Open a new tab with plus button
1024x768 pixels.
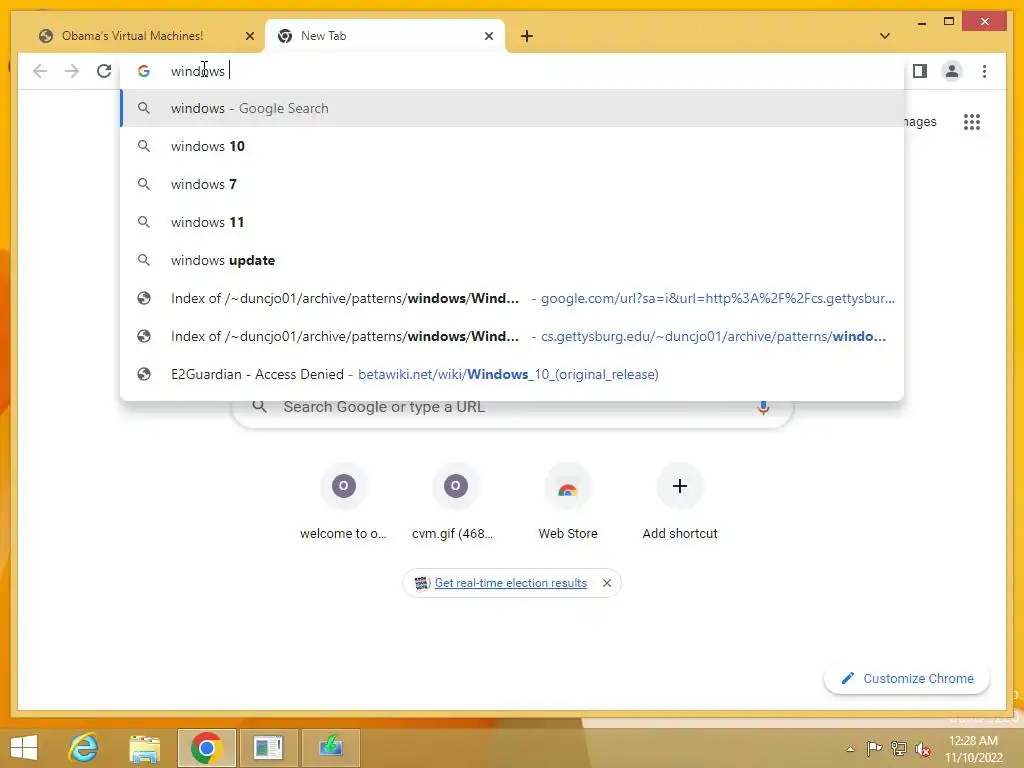click(527, 36)
